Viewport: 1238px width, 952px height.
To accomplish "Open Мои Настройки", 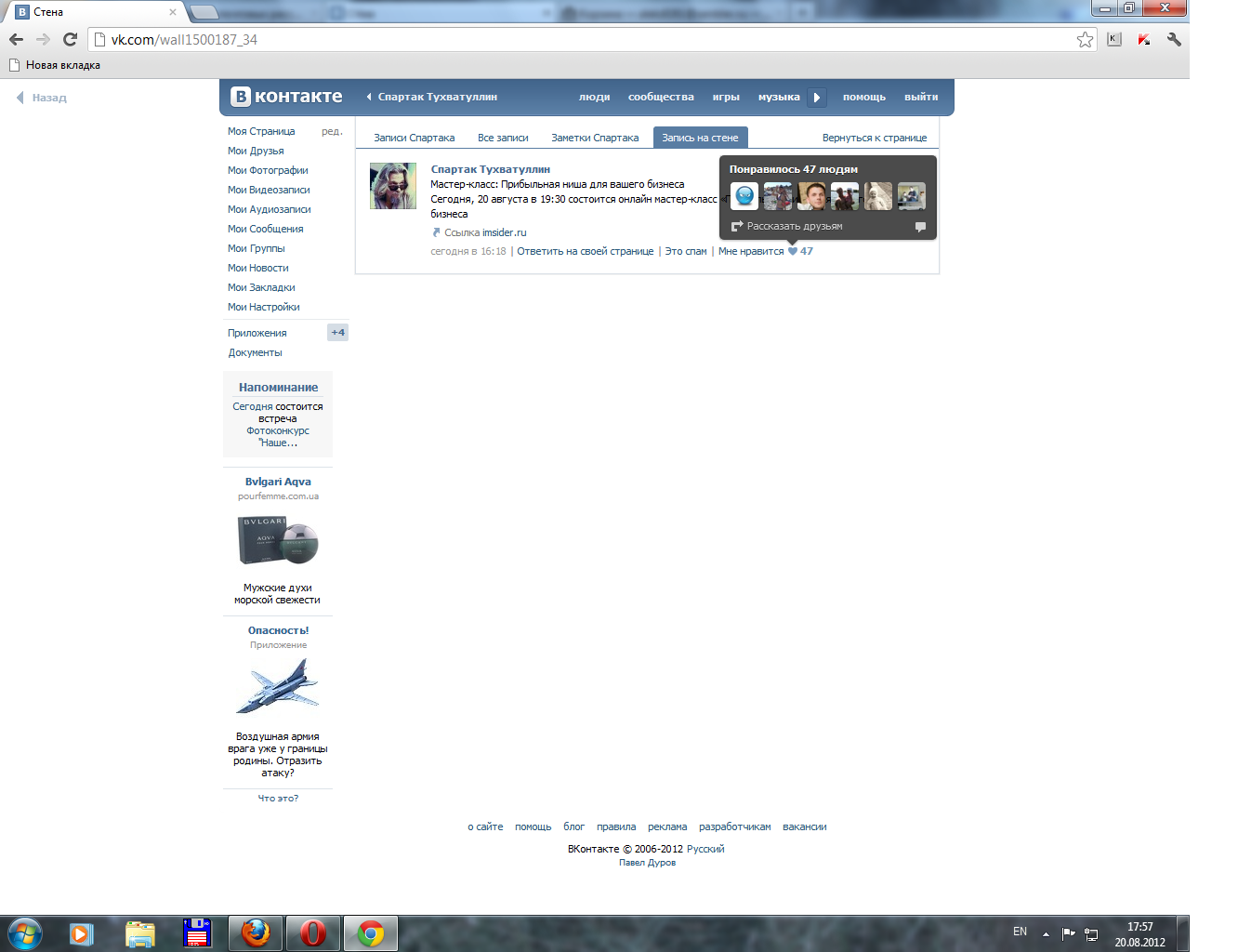I will (264, 307).
